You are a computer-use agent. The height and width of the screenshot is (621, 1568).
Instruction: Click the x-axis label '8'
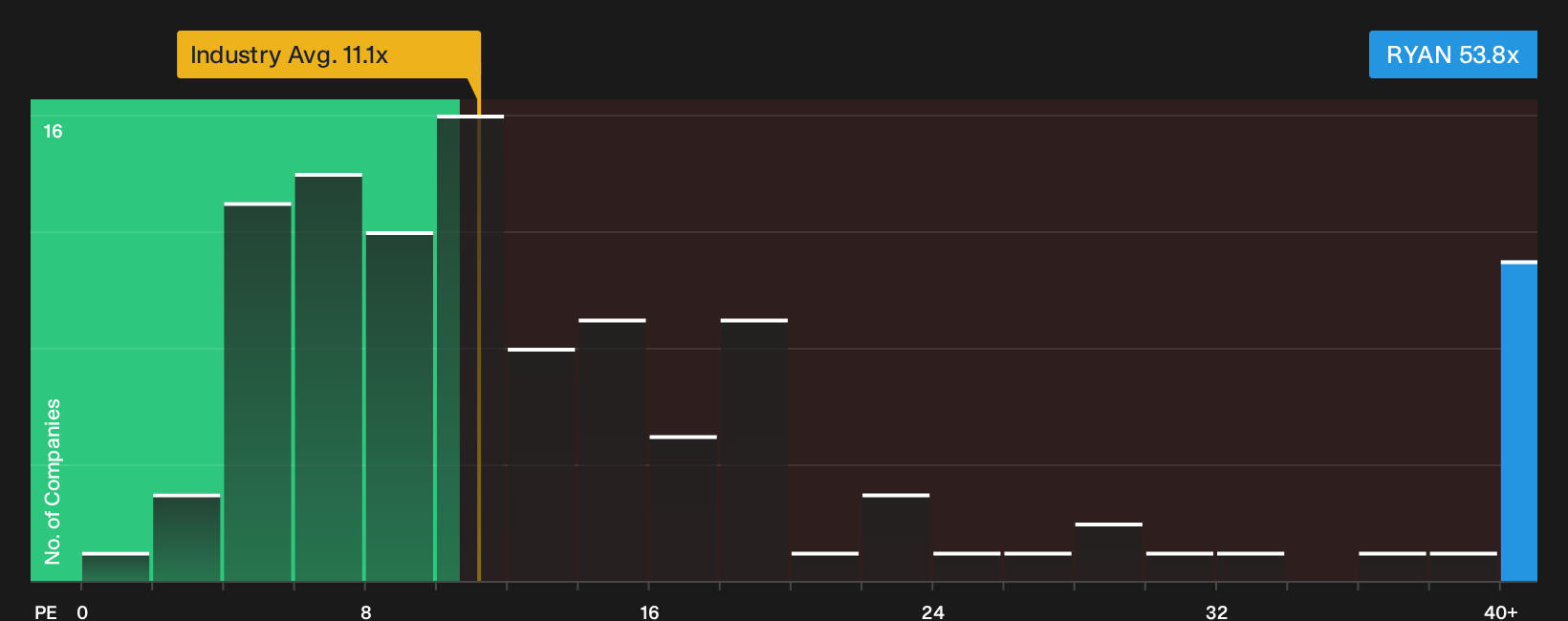366,612
